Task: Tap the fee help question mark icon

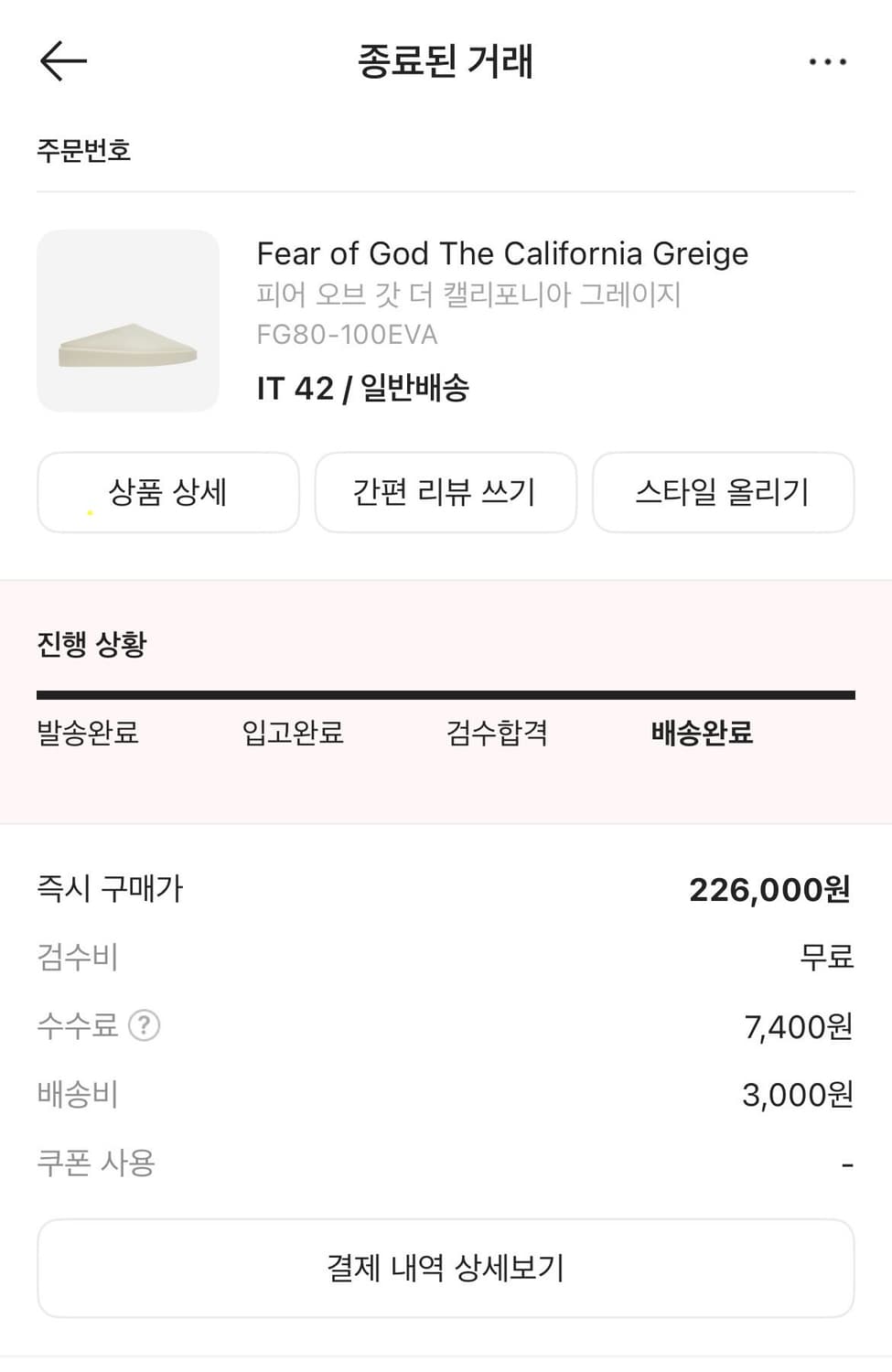Action: tap(144, 1025)
